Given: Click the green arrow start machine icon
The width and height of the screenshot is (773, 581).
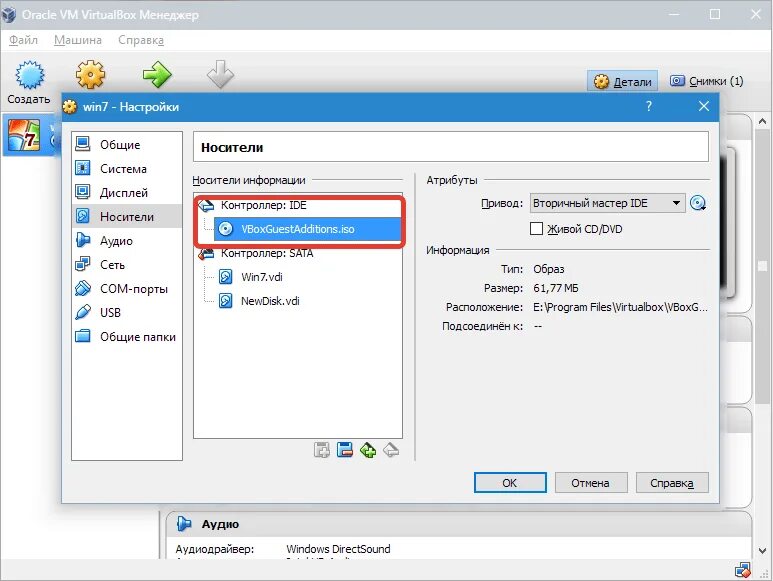Looking at the screenshot, I should coord(157,74).
